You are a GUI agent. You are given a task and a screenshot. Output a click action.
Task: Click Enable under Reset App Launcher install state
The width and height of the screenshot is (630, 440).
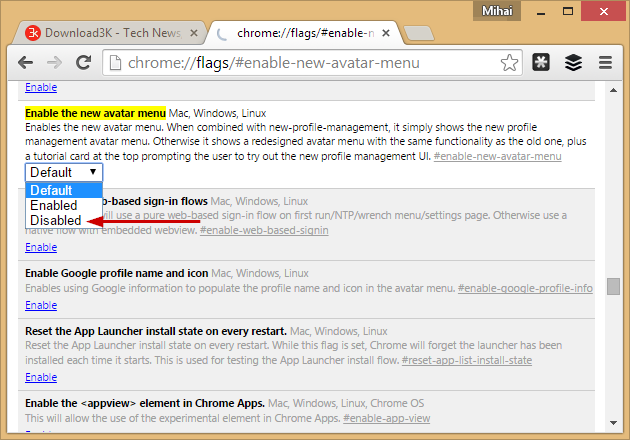[41, 377]
